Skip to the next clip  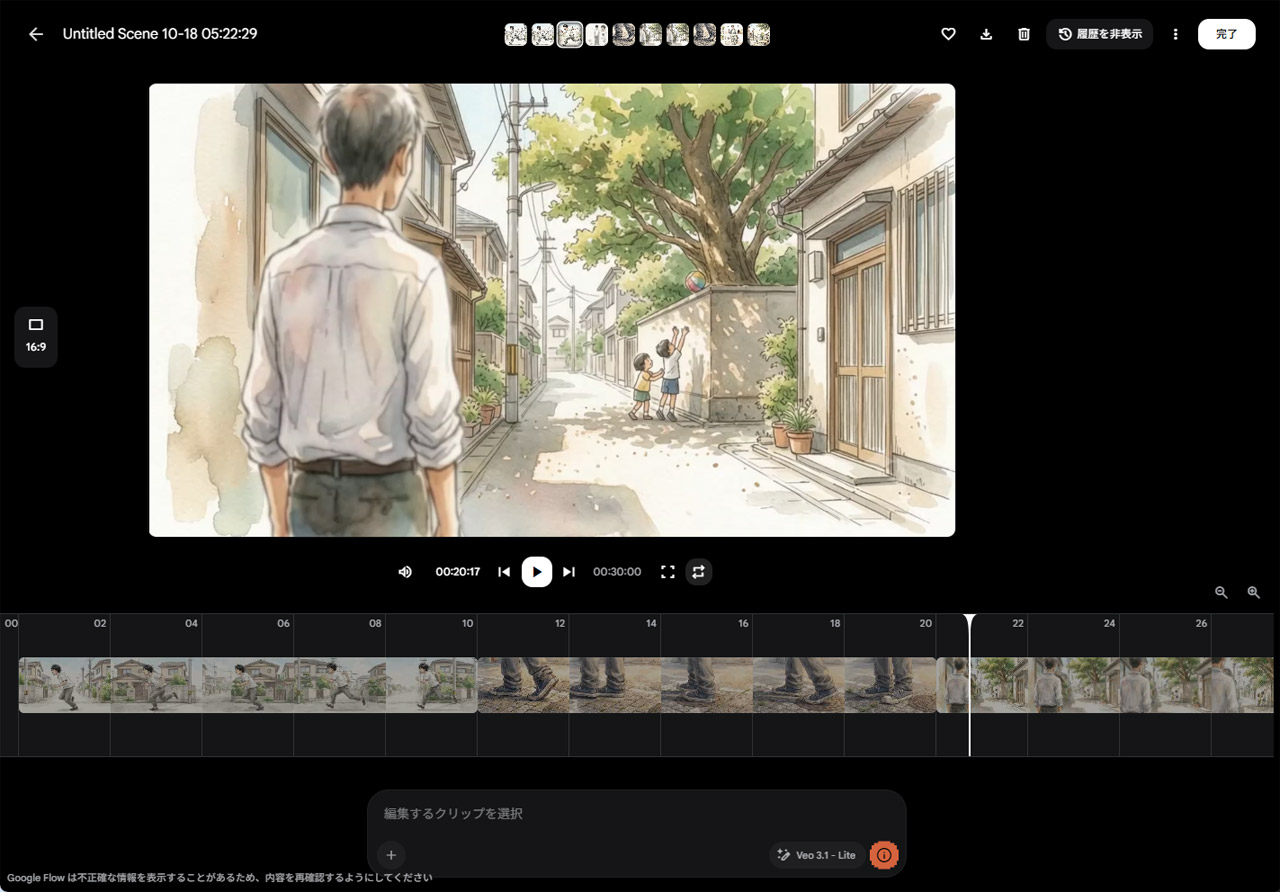(569, 572)
